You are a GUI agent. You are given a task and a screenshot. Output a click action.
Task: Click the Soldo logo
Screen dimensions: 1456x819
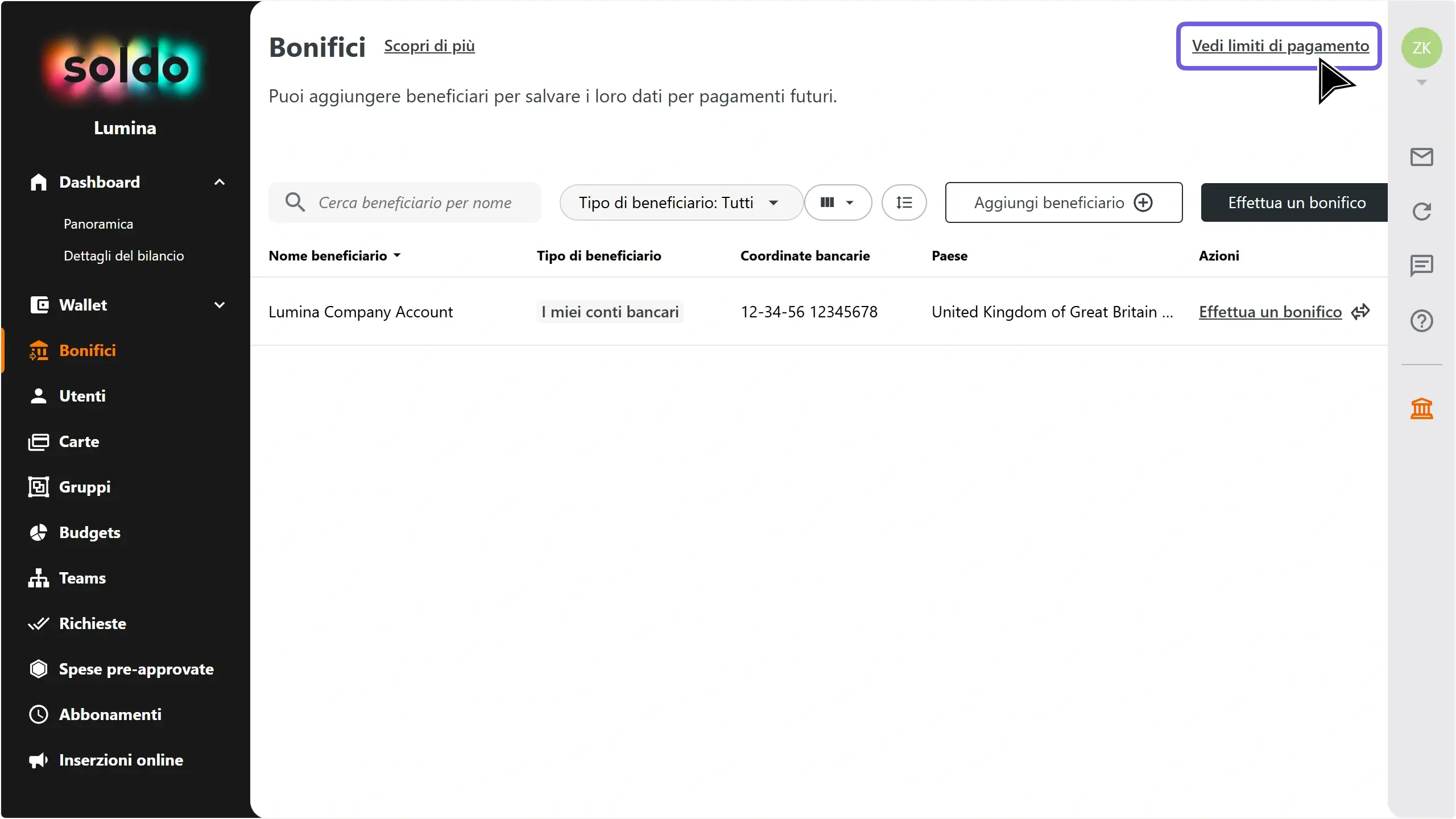point(125,68)
